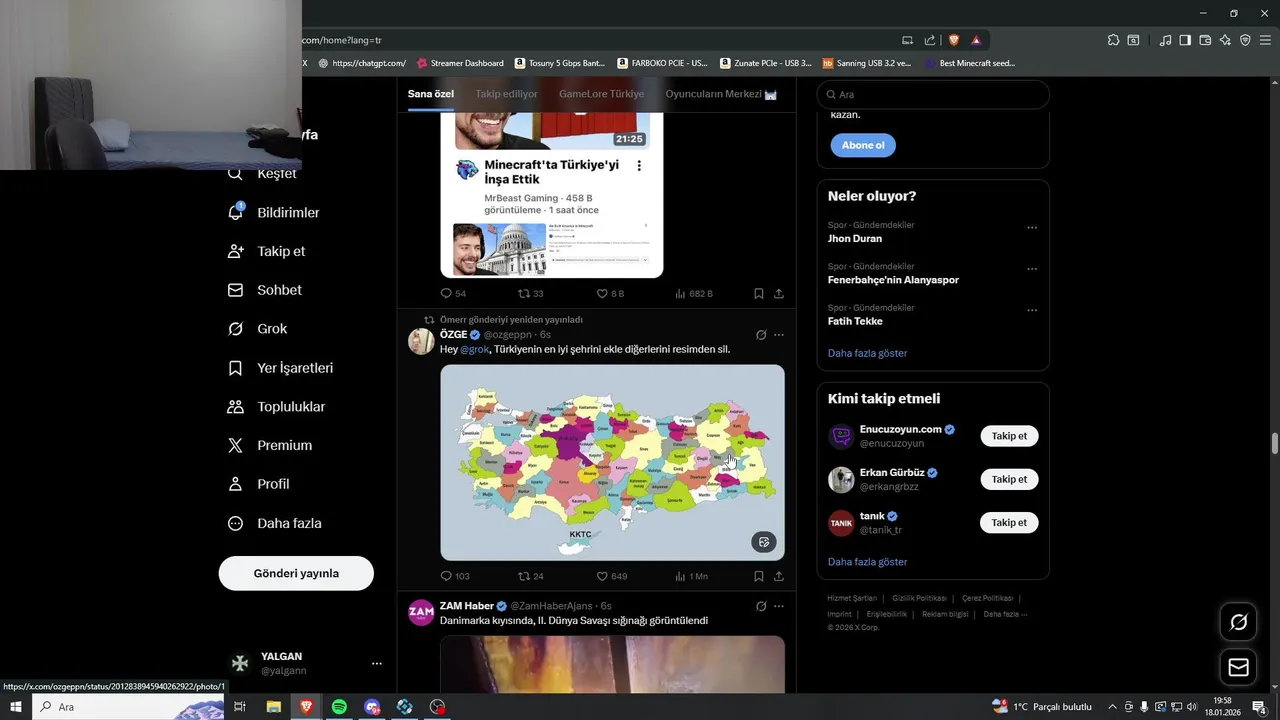Expand the Daha fazla sidebar menu
The width and height of the screenshot is (1280, 720).
pyautogui.click(x=275, y=523)
